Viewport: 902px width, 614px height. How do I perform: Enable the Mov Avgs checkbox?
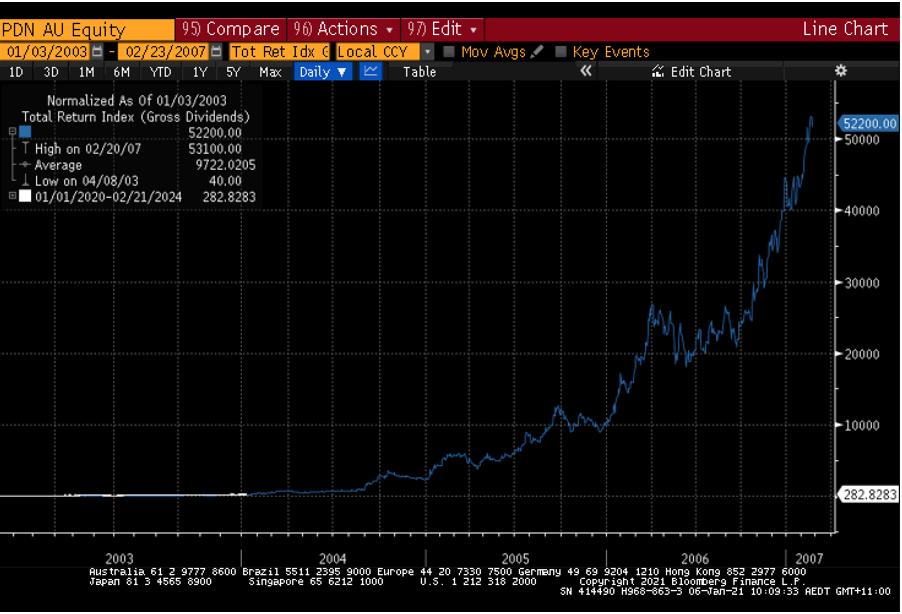click(x=449, y=51)
